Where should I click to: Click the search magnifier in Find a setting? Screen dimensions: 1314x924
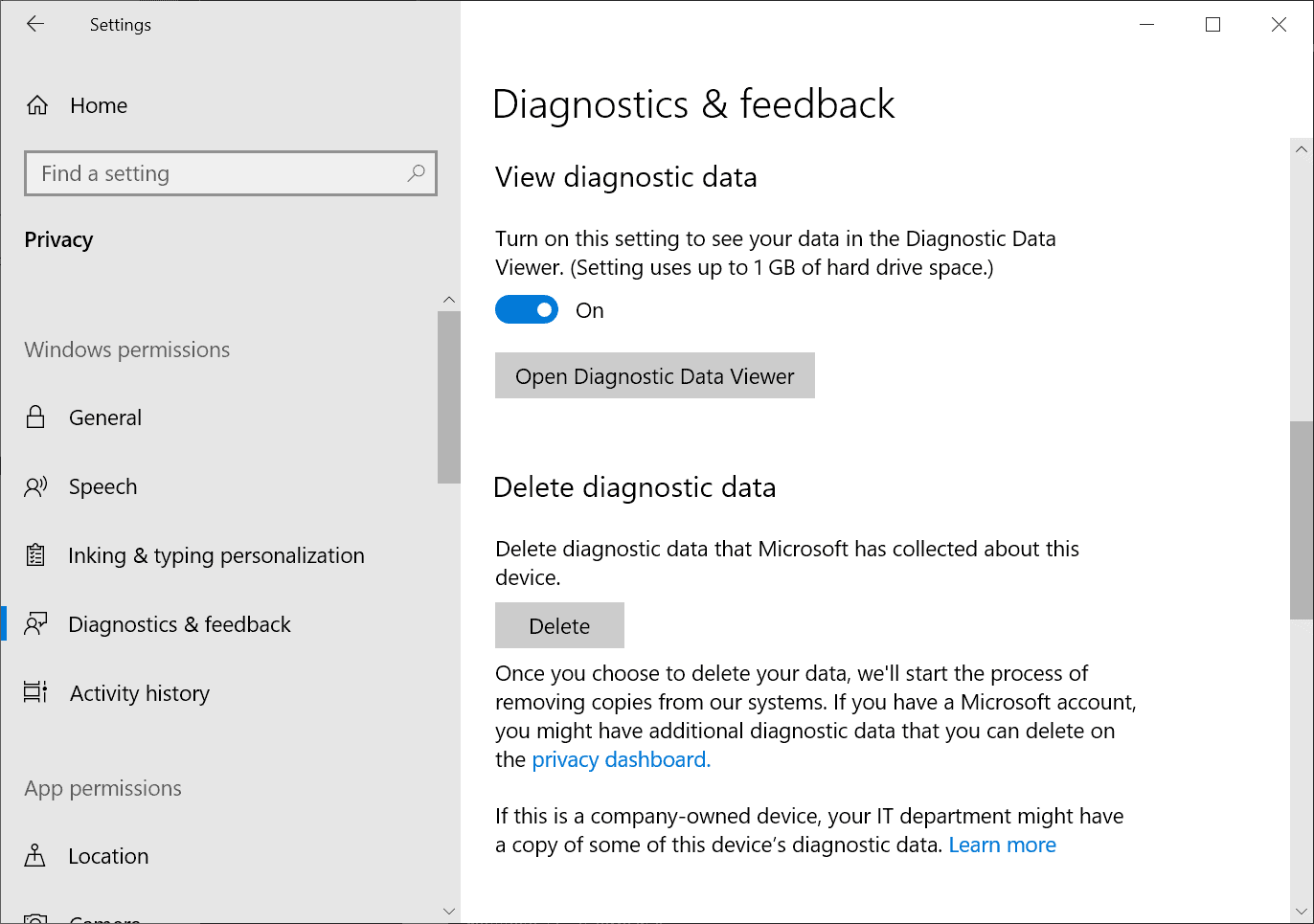pyautogui.click(x=416, y=173)
